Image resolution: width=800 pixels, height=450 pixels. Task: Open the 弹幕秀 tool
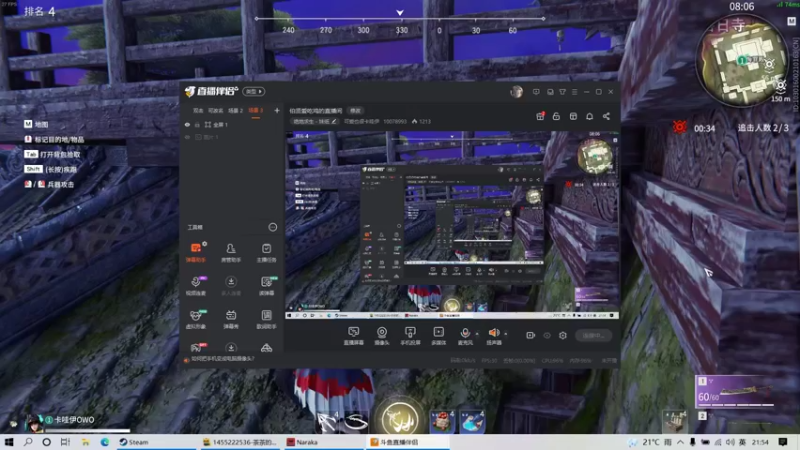[x=231, y=319]
